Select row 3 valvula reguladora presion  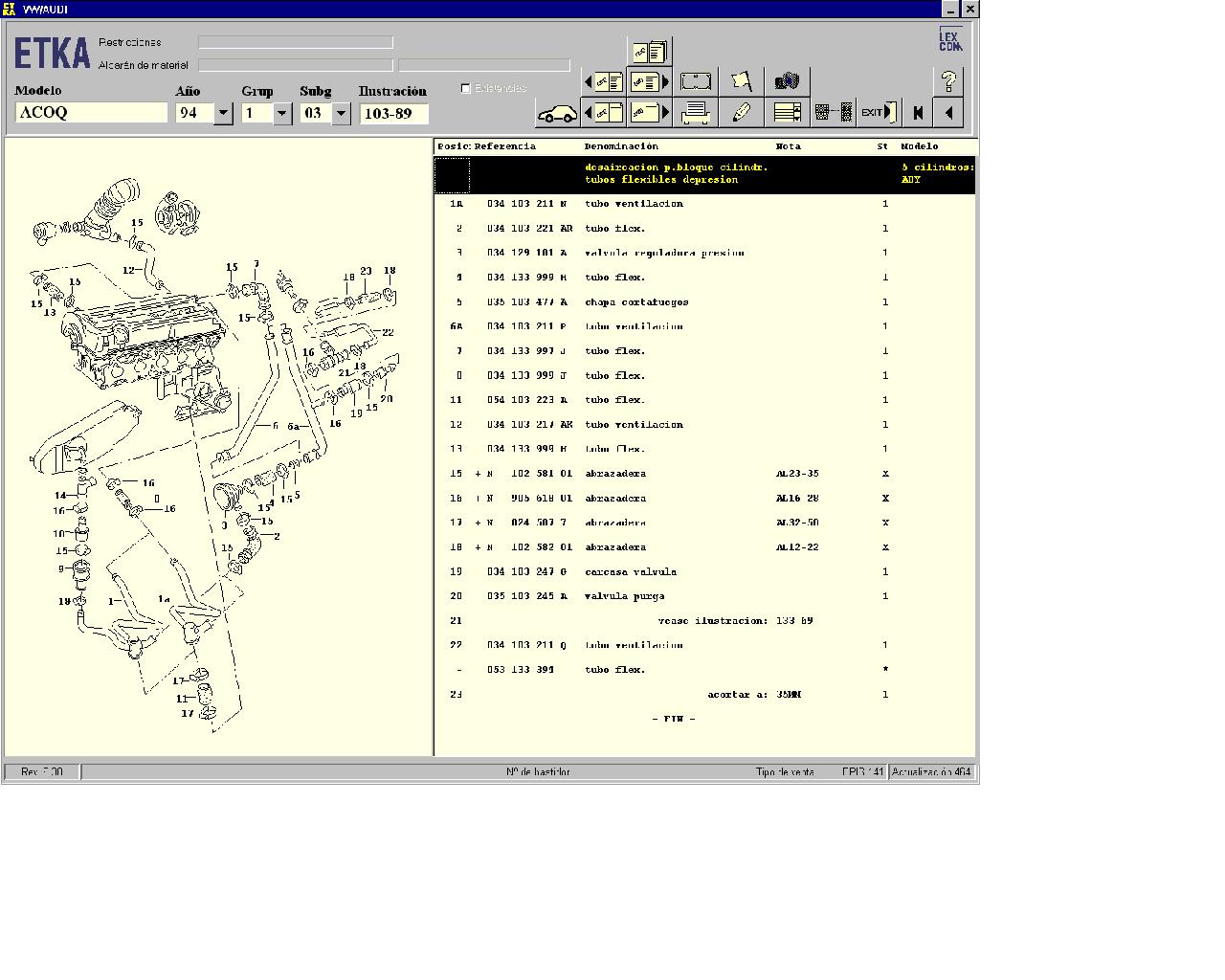(x=705, y=254)
